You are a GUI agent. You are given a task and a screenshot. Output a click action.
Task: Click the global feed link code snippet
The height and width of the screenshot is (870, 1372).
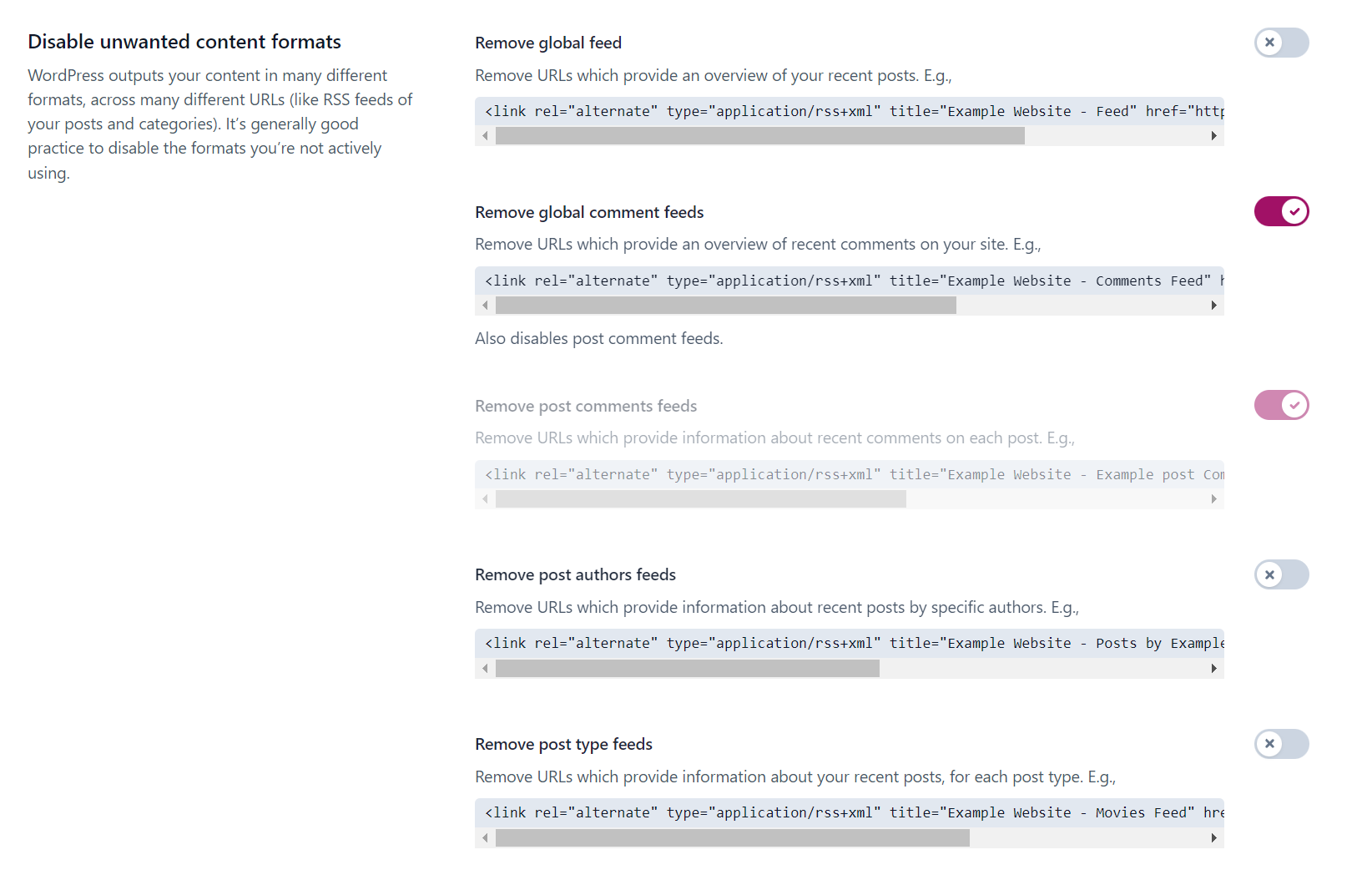tap(850, 111)
